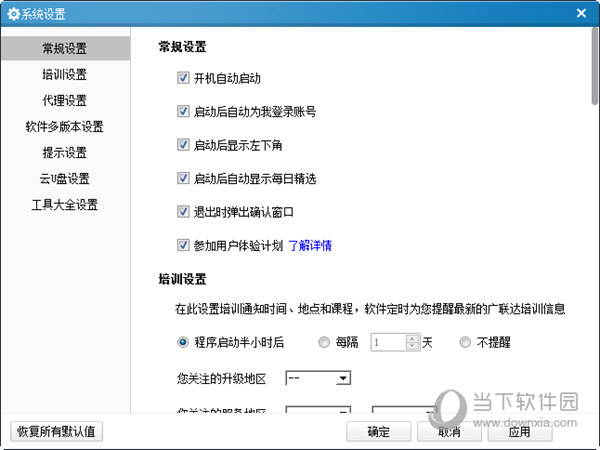Open the 培训设置 sidebar item
This screenshot has width=600, height=450.
[x=65, y=75]
